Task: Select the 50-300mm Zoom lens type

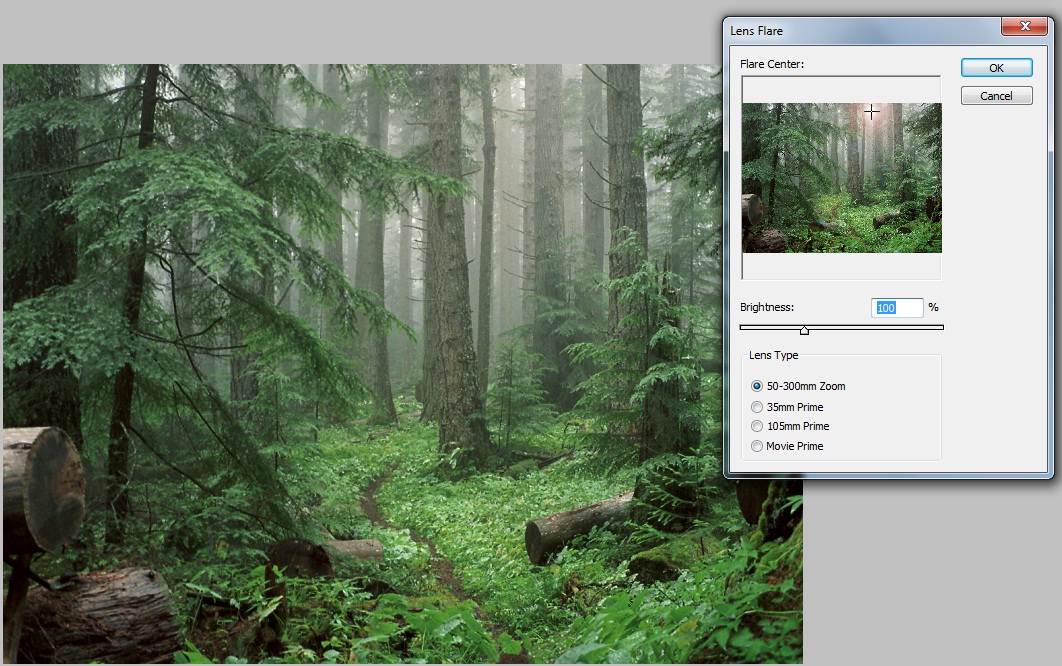Action: [x=758, y=386]
